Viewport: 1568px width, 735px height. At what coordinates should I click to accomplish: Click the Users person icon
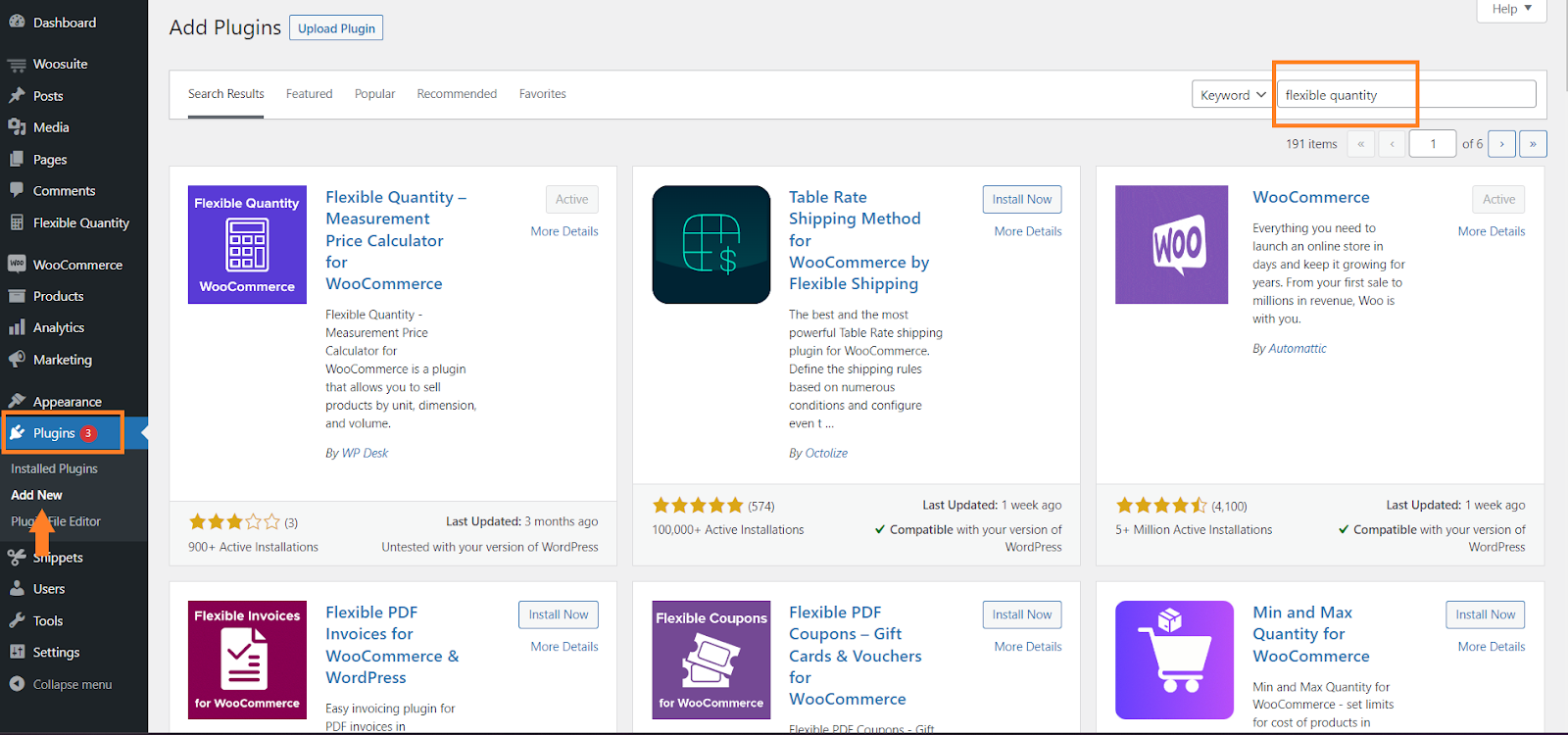(17, 589)
